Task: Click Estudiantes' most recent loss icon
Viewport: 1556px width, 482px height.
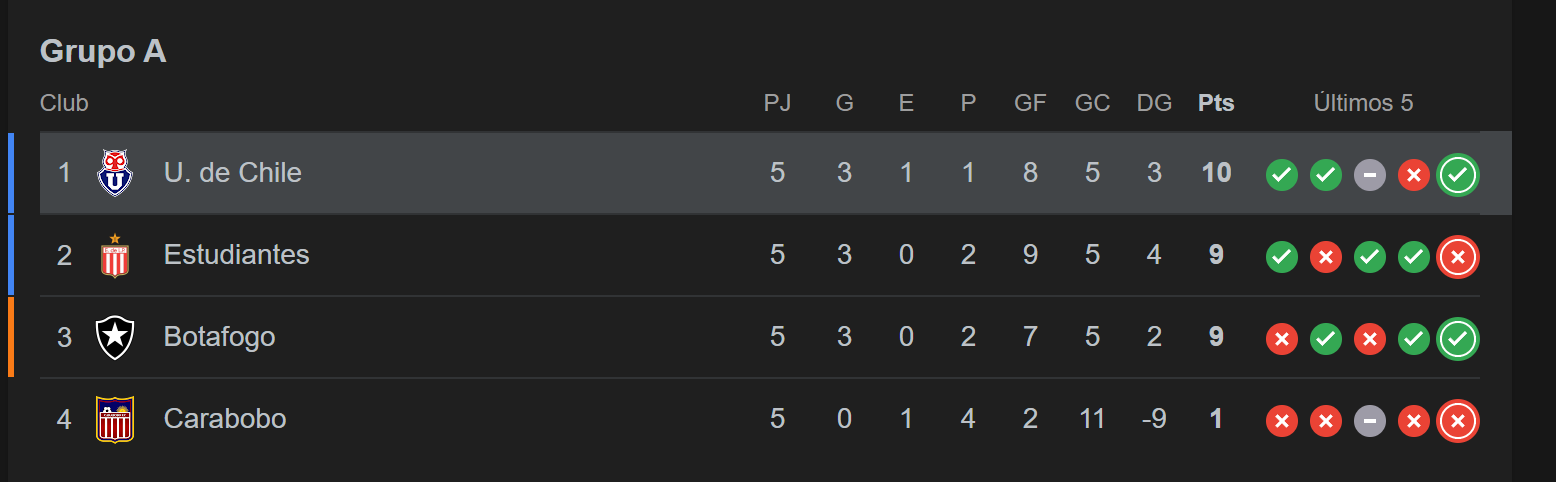Action: click(1458, 257)
